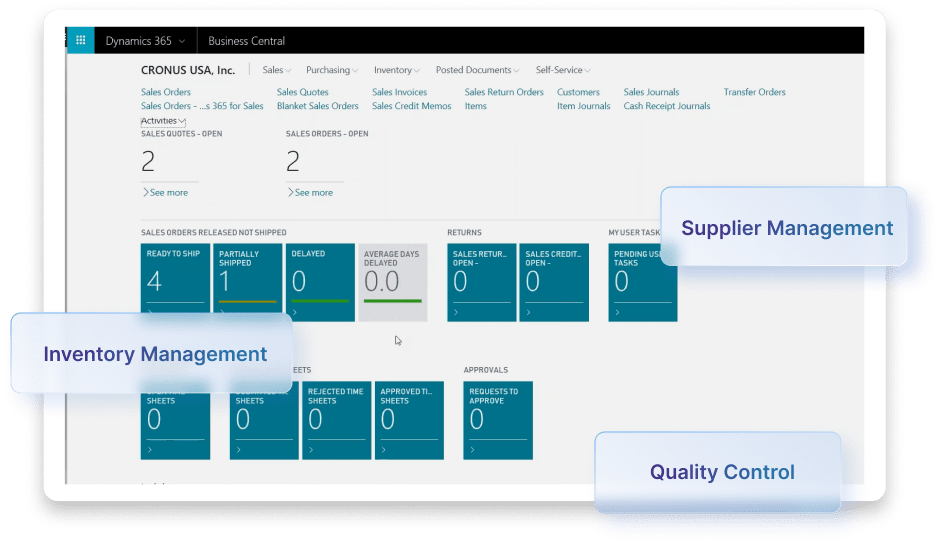This screenshot has width=938, height=544.
Task: Open the Self-Service menu
Action: [x=563, y=70]
